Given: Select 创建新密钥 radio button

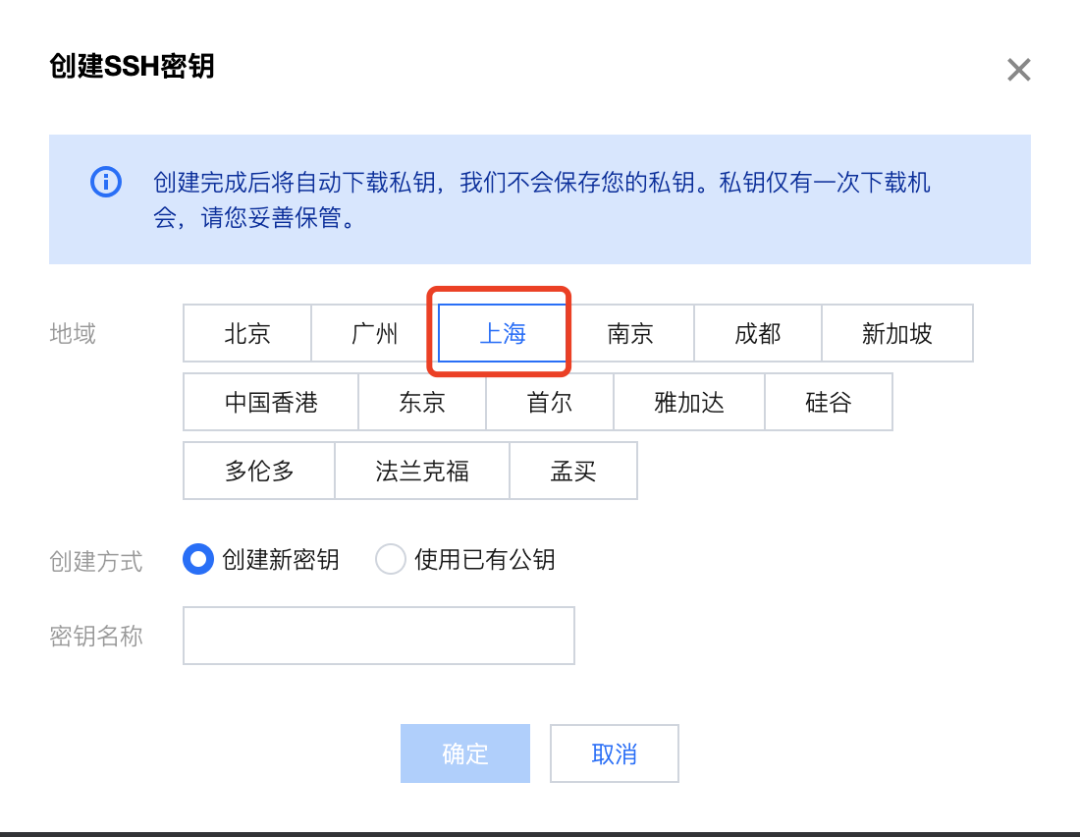Looking at the screenshot, I should pos(198,559).
